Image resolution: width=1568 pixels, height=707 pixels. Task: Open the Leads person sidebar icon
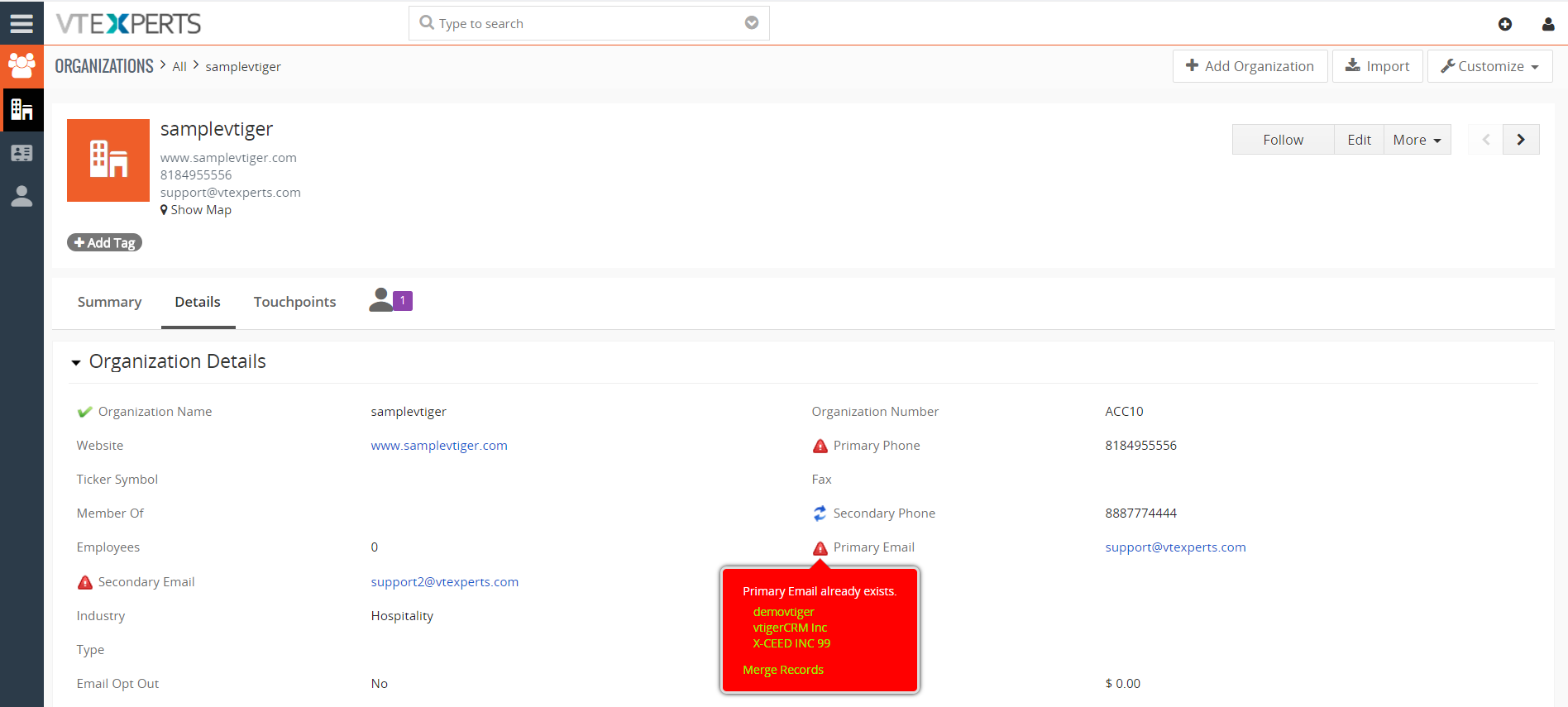(22, 196)
